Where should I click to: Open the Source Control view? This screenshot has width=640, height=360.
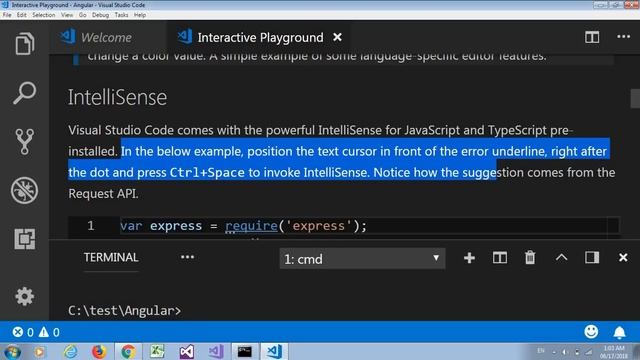pyautogui.click(x=24, y=142)
